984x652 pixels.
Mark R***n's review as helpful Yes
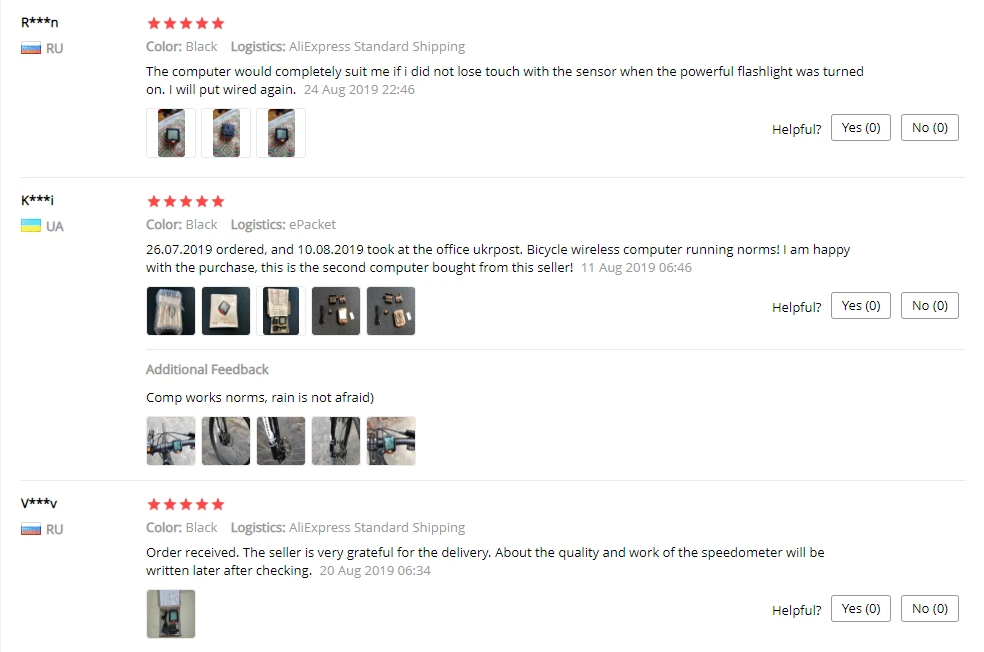pos(860,127)
